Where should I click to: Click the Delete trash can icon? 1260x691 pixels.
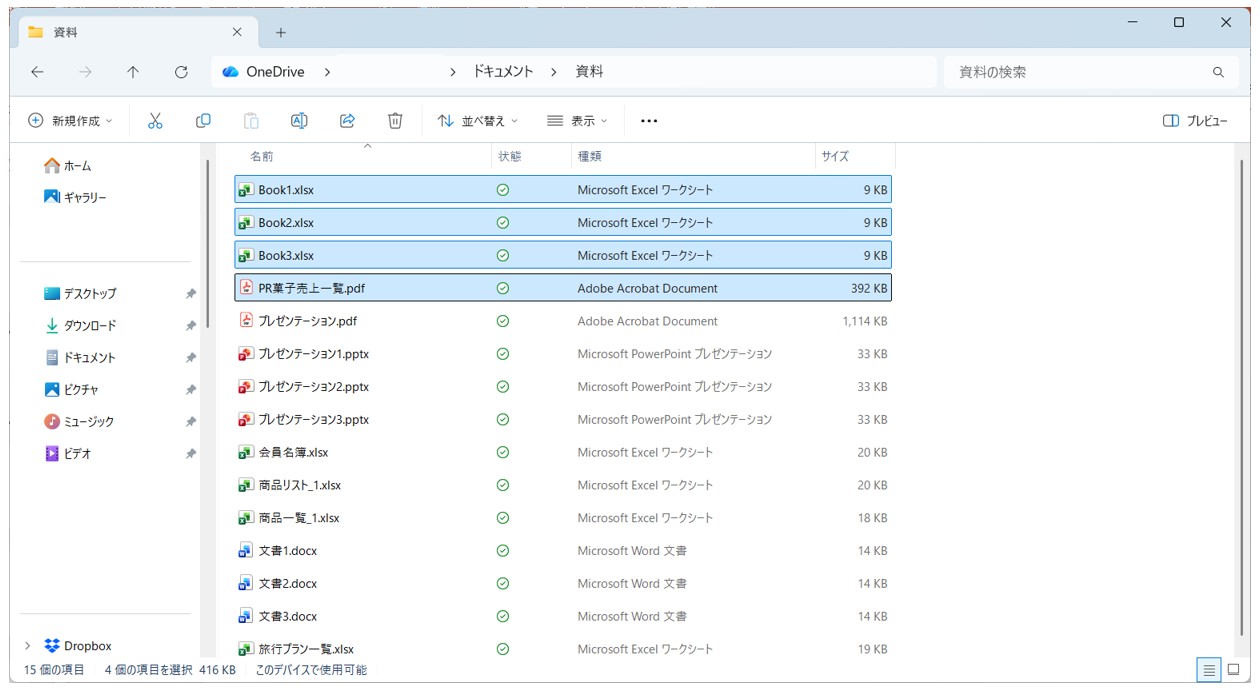click(395, 121)
